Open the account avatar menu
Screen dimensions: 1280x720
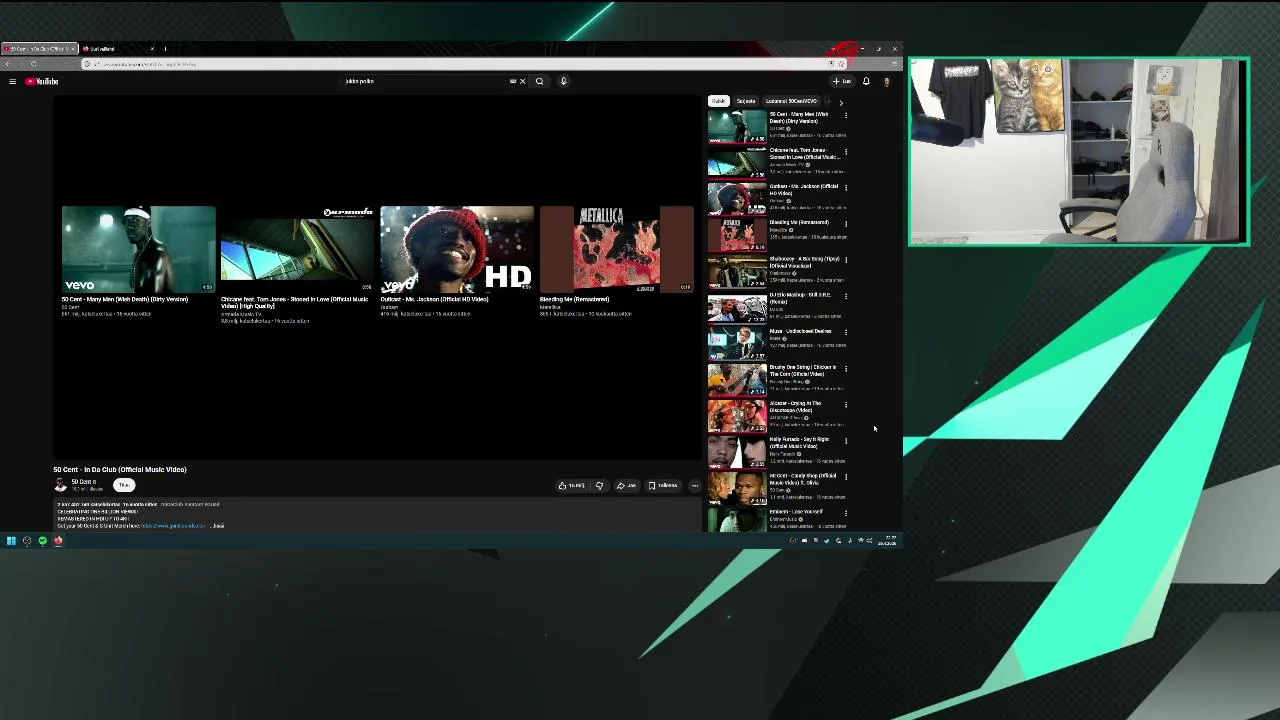[x=886, y=82]
